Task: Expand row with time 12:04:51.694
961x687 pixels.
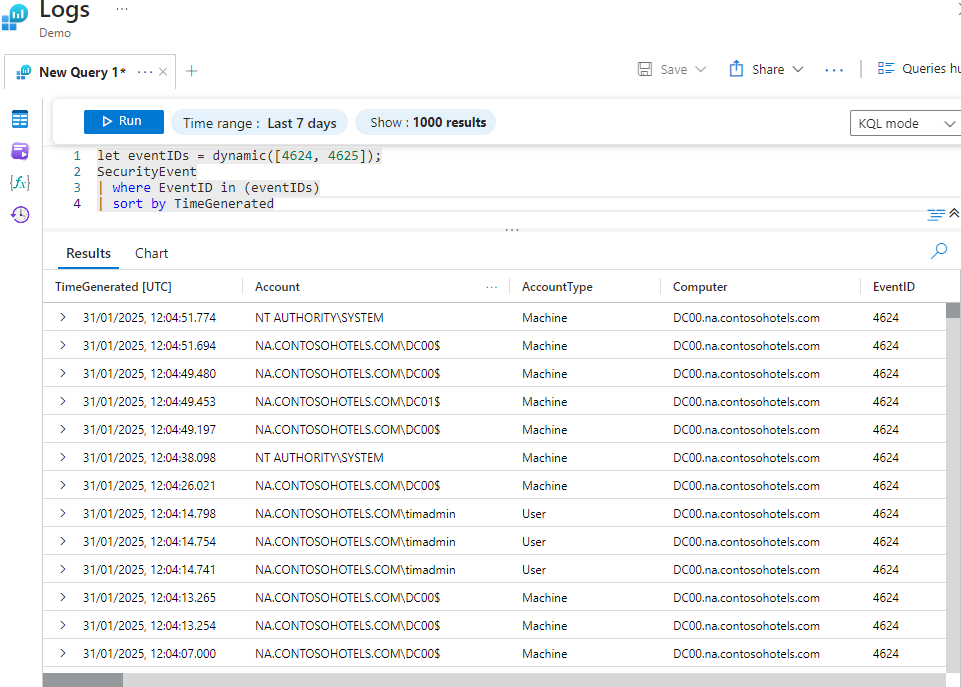Action: [x=63, y=346]
